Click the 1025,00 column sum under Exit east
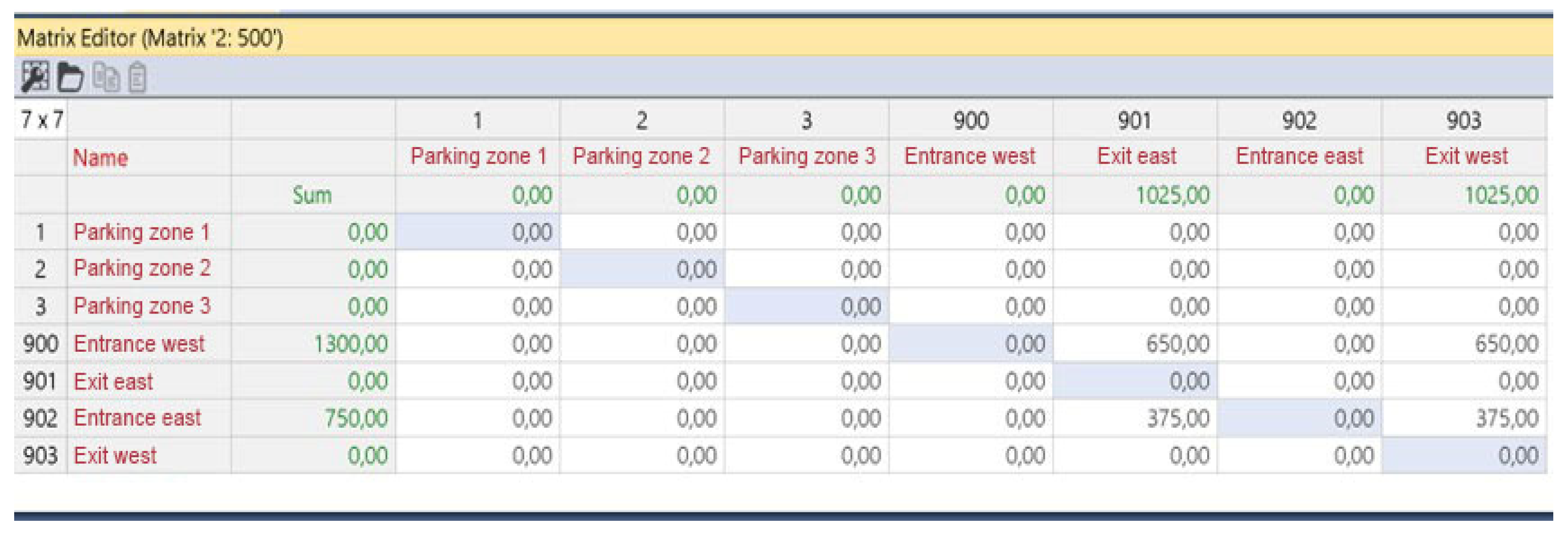1568x536 pixels. click(x=1172, y=195)
